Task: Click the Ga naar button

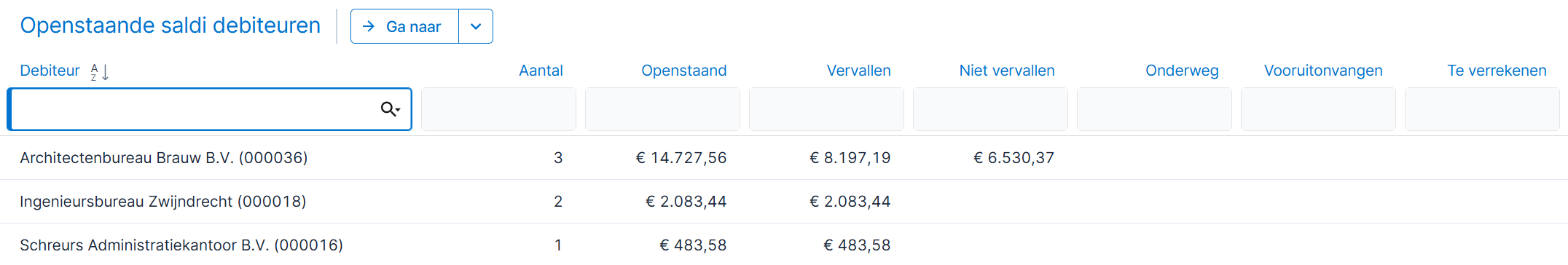Action: click(x=405, y=26)
